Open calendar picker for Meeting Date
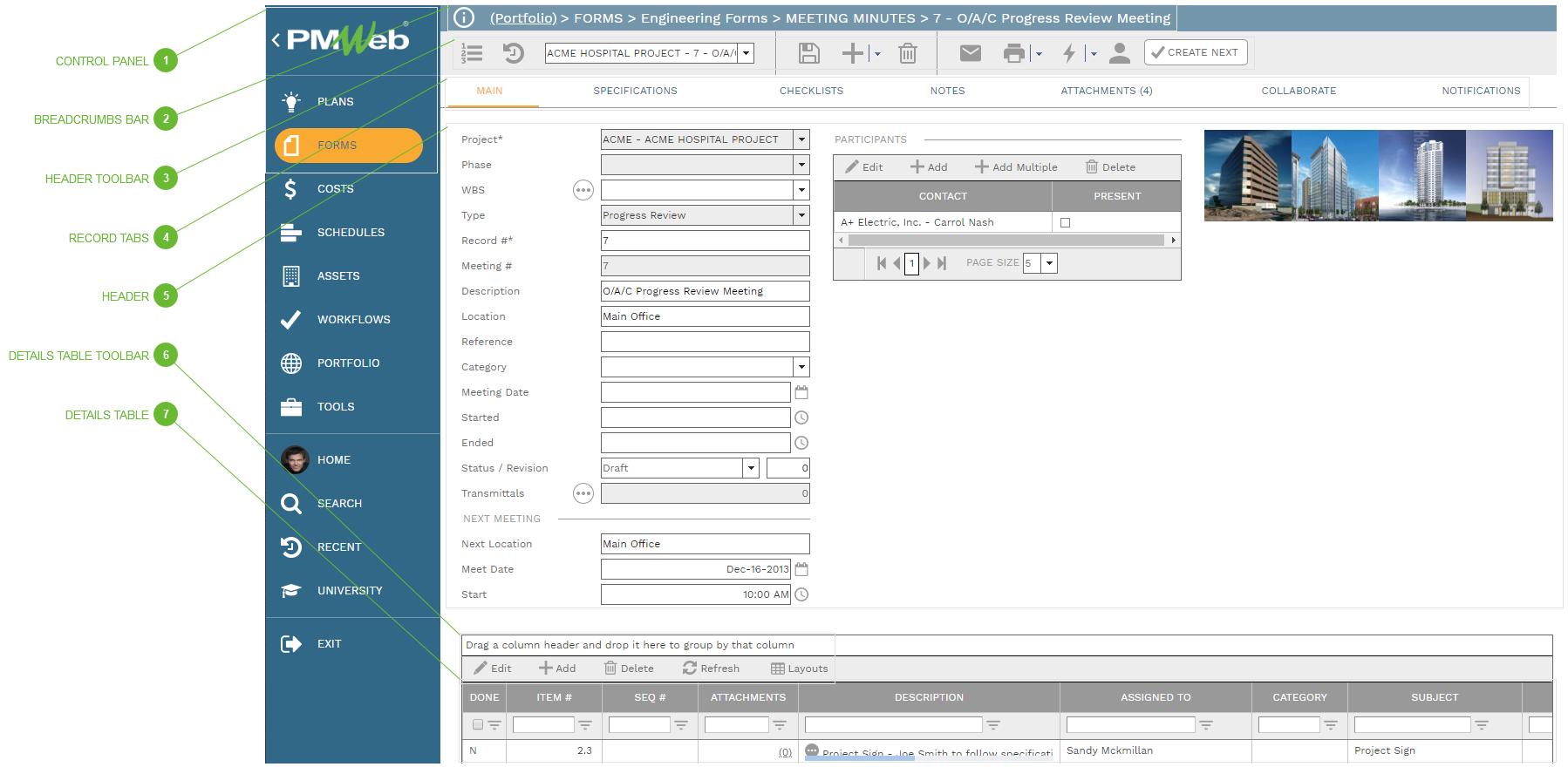Viewport: 1568px width, 767px height. click(x=801, y=392)
